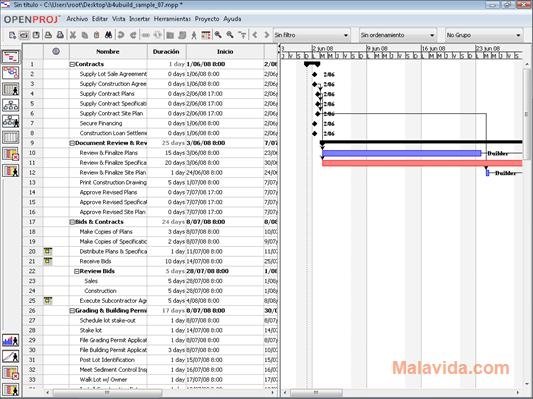Open the Network diagram view in sidebar
The image size is (533, 399).
(x=11, y=73)
